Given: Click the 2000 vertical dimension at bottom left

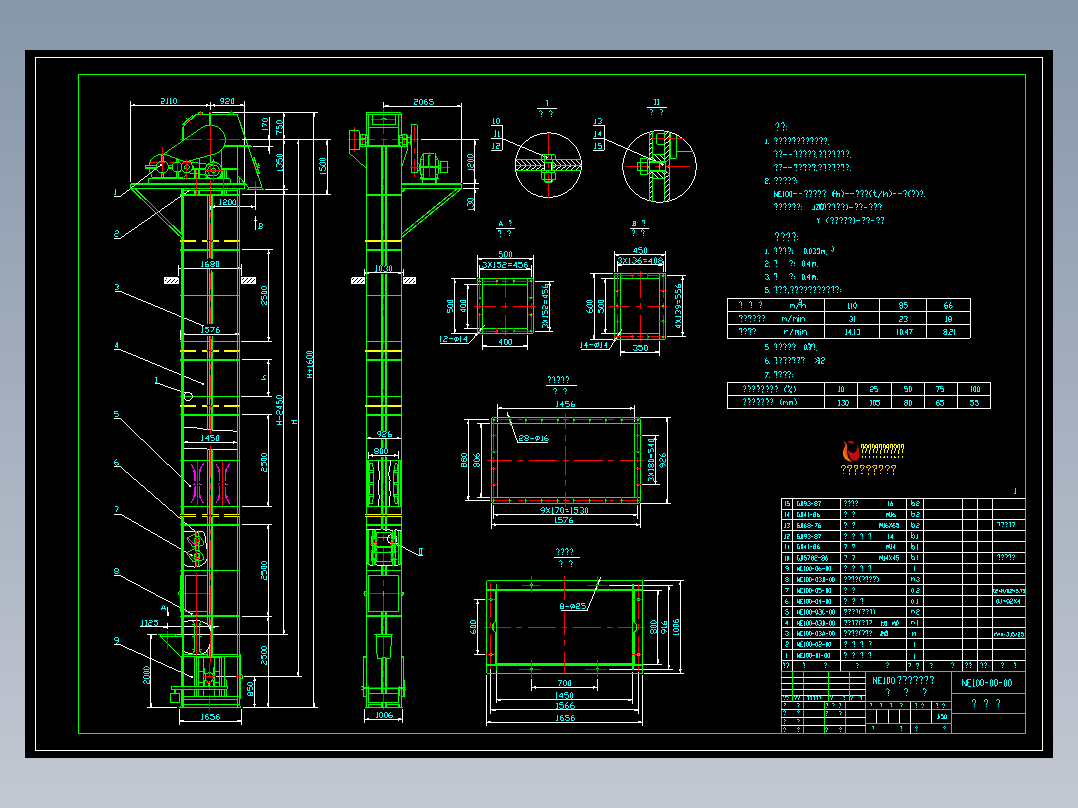Looking at the screenshot, I should point(146,674).
